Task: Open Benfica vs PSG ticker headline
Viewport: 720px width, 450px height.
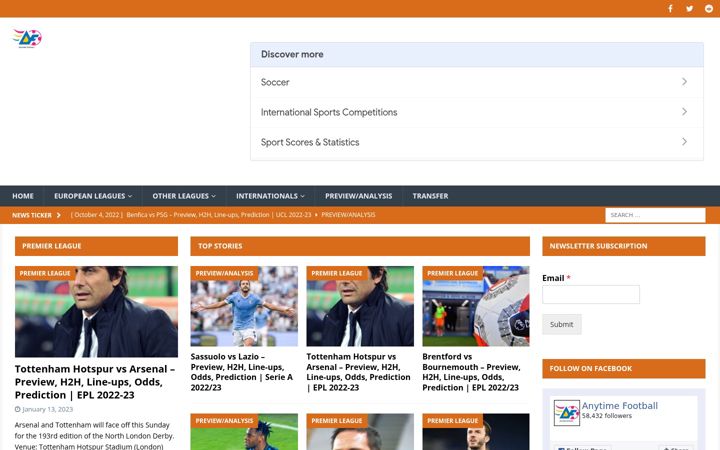Action: [219, 215]
